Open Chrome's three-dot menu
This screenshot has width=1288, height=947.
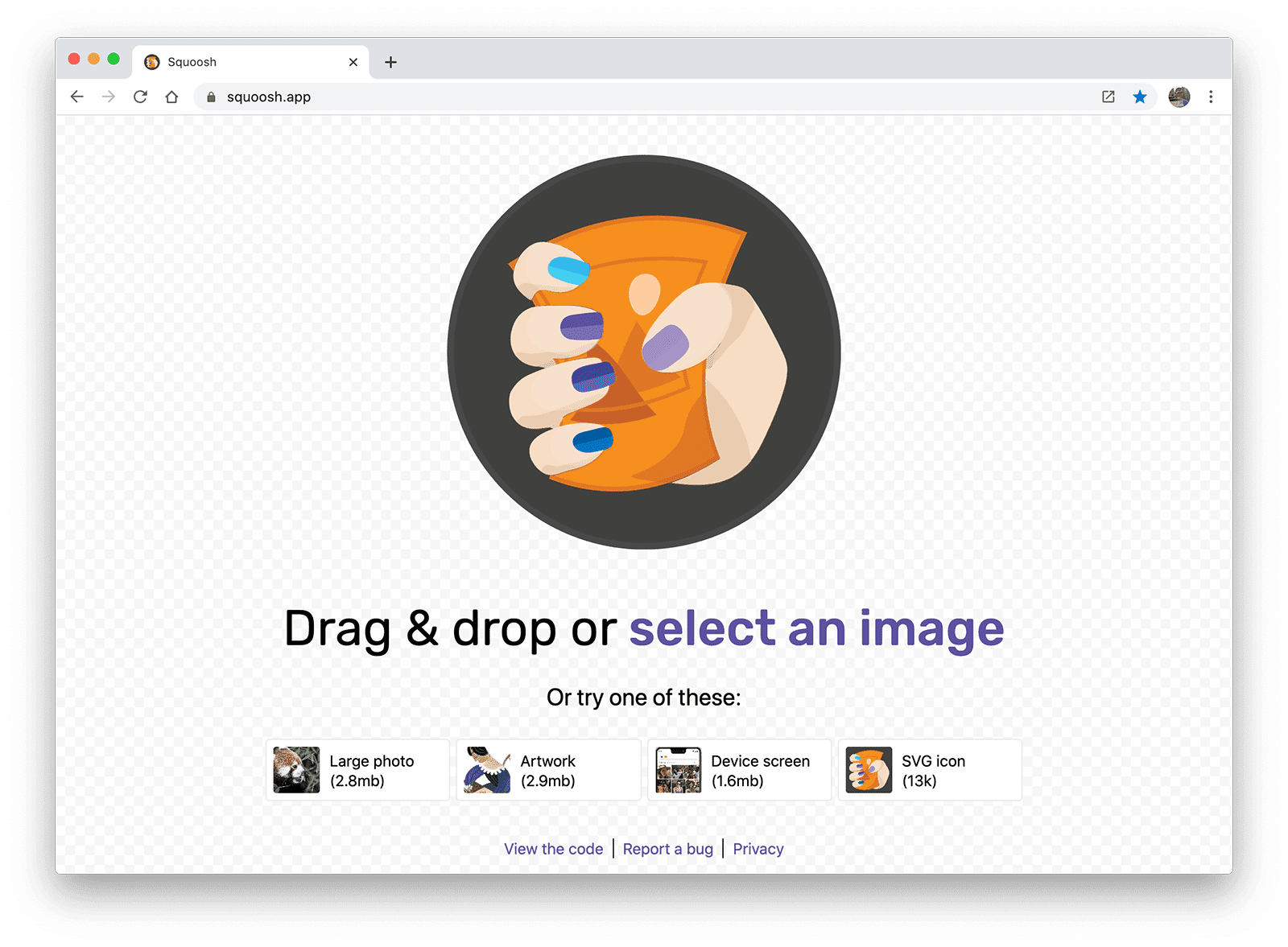point(1211,97)
